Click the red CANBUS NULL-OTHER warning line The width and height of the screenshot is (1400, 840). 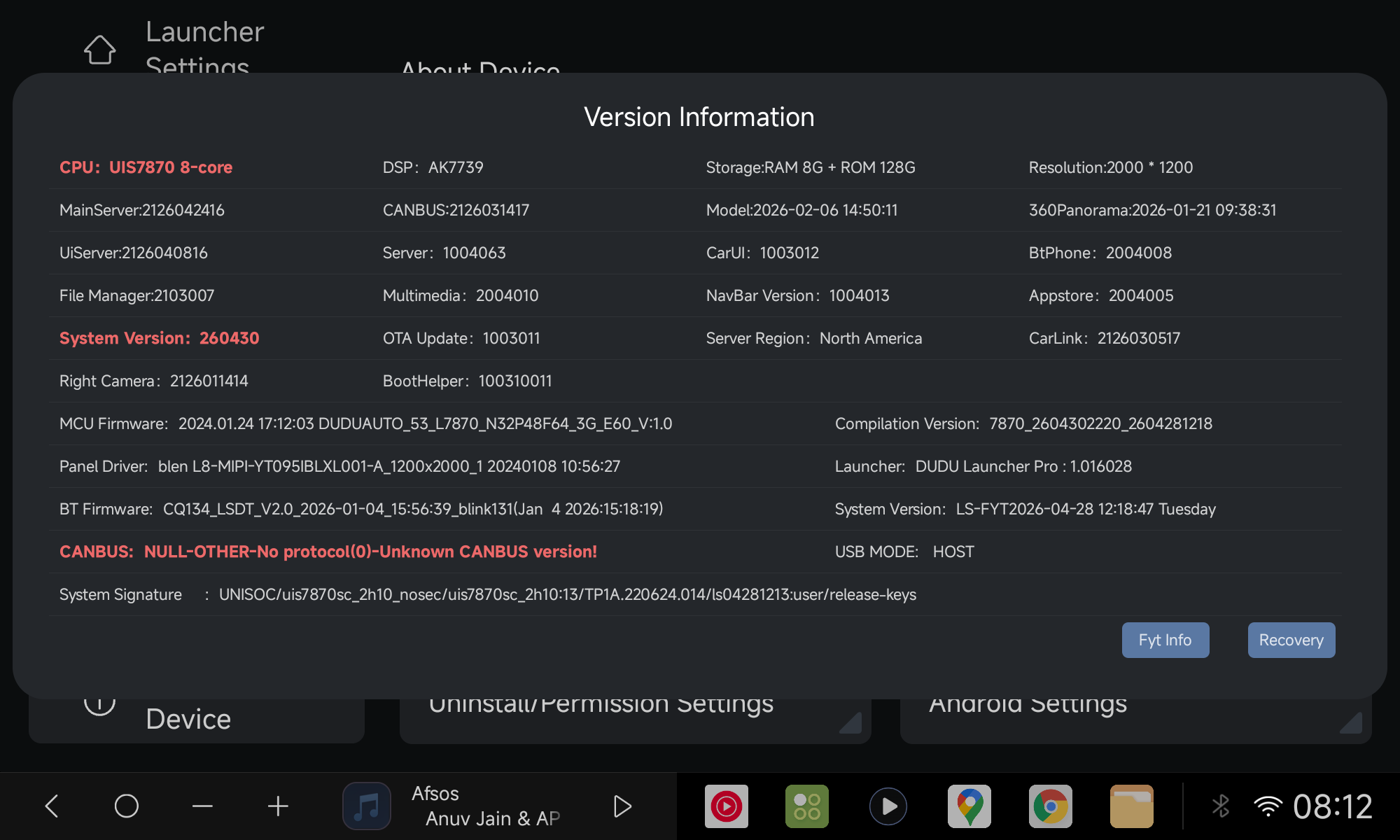[328, 552]
